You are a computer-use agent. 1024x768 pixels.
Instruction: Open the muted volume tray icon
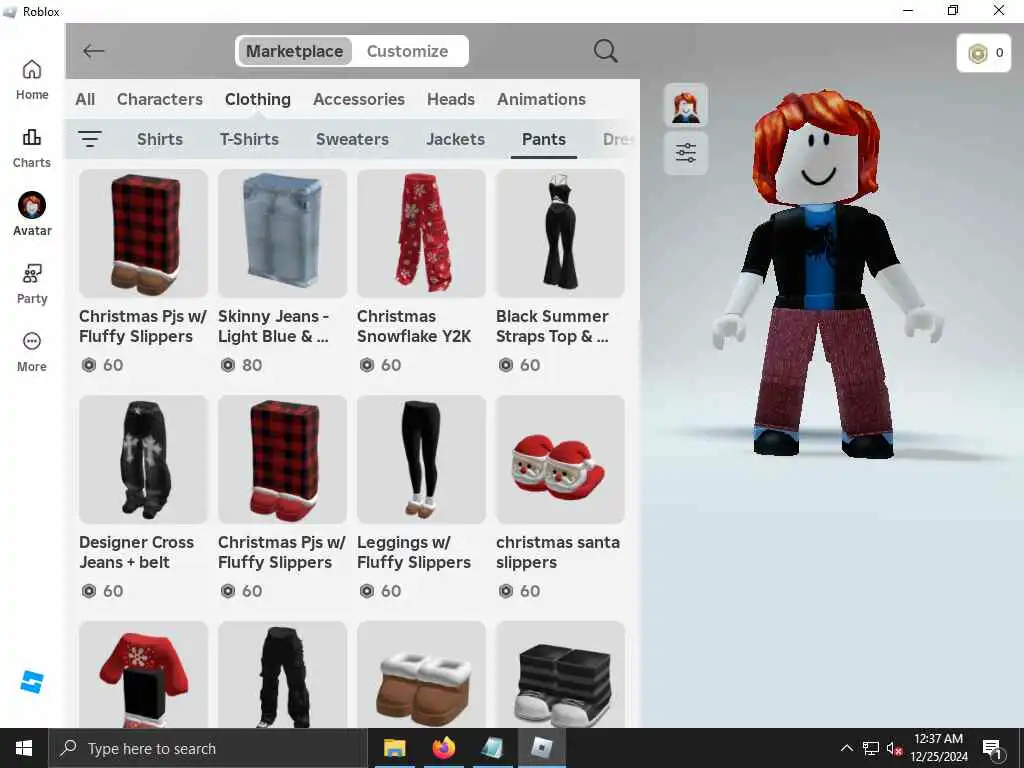coord(894,748)
